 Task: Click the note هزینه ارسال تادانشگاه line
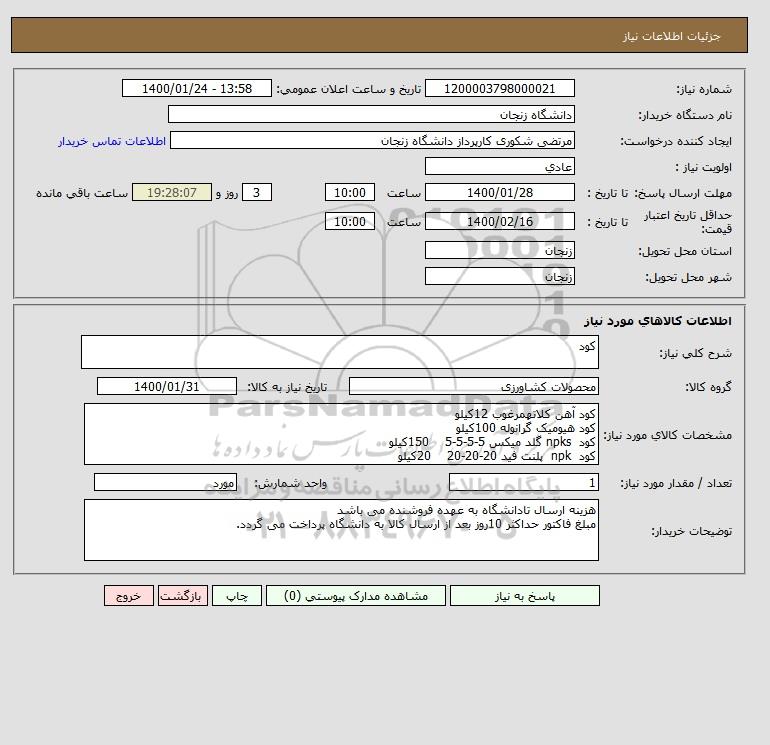coord(466,510)
